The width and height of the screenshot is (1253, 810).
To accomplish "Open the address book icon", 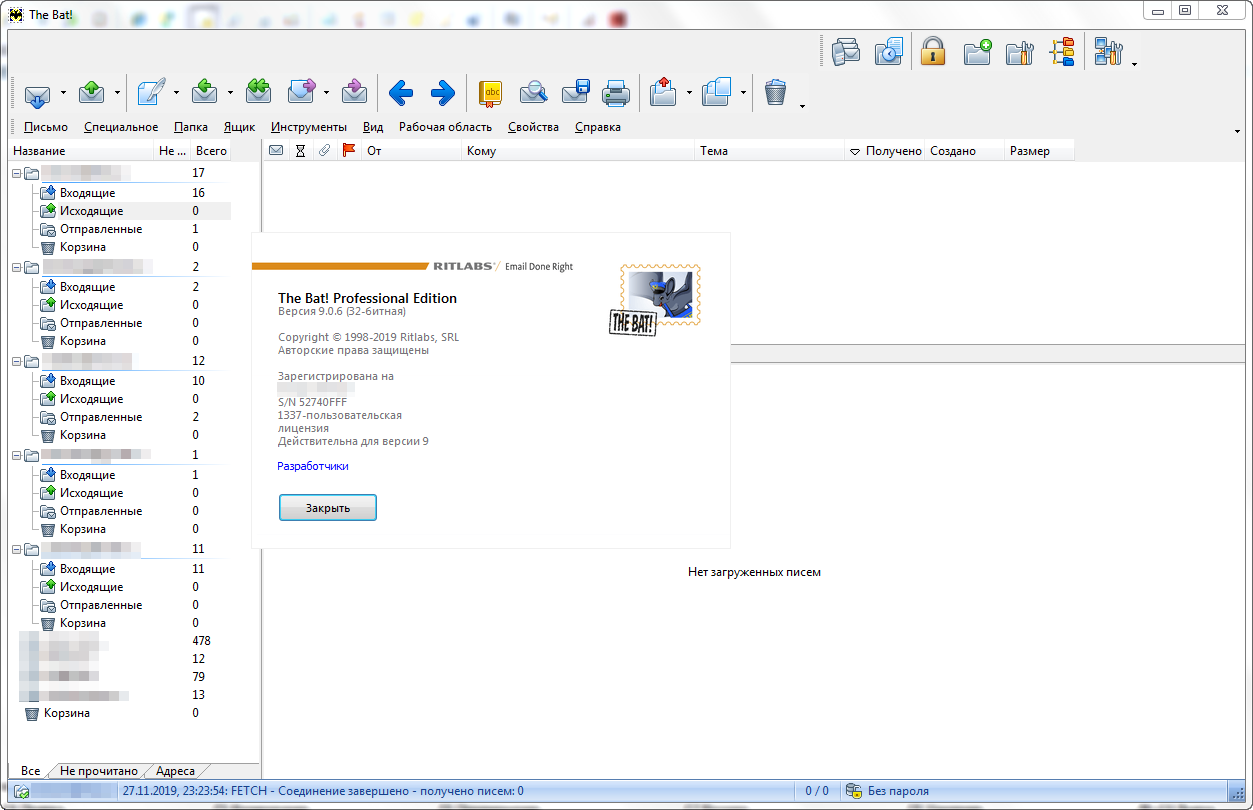I will (x=491, y=93).
